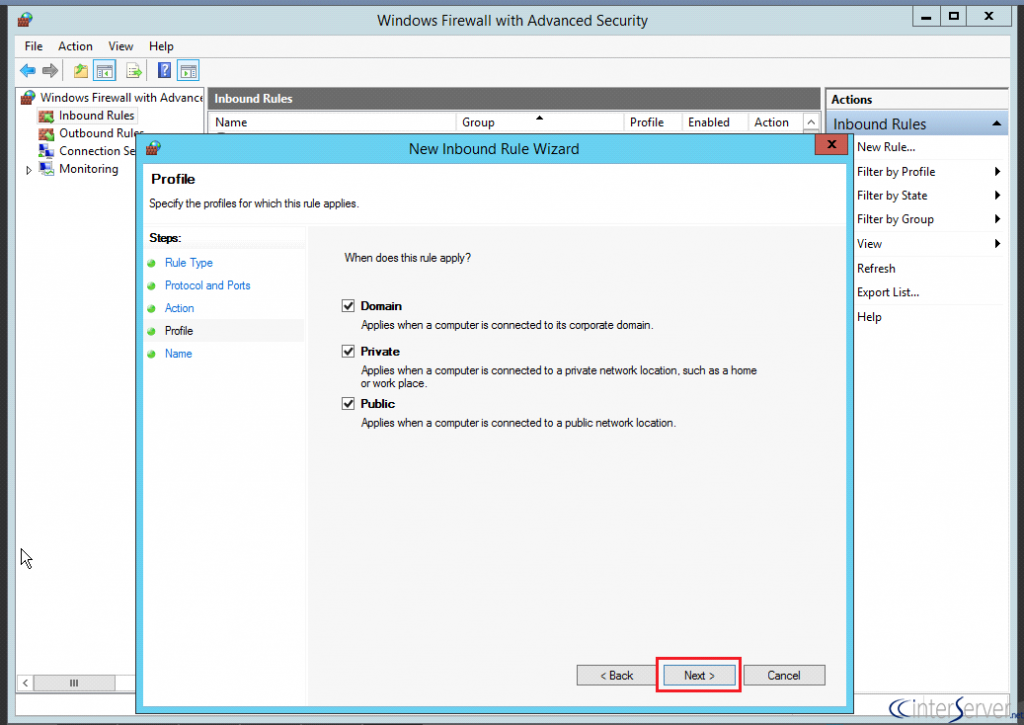
Task: Click the Up One Level folder icon
Action: pyautogui.click(x=81, y=71)
